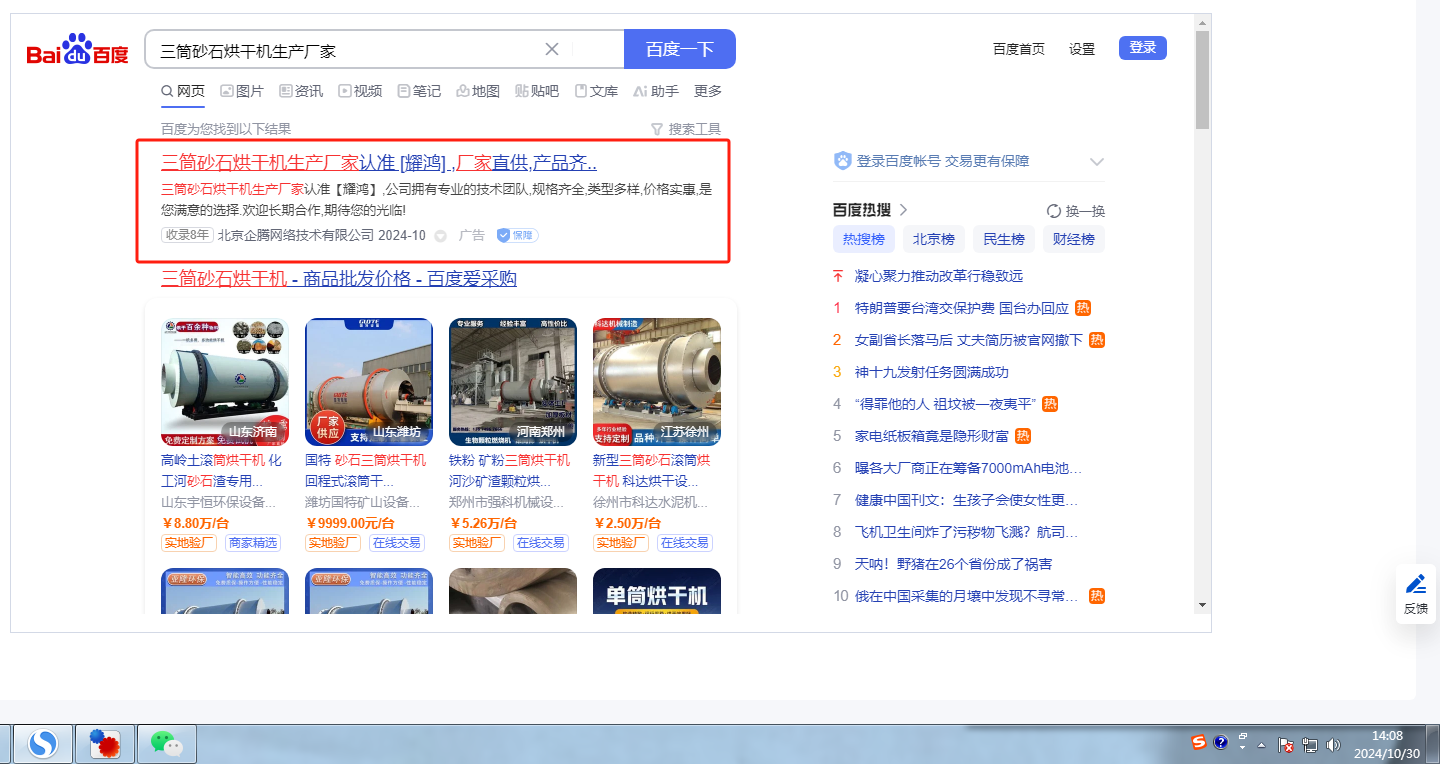Open the Sogou browser taskbar icon

[x=42, y=743]
